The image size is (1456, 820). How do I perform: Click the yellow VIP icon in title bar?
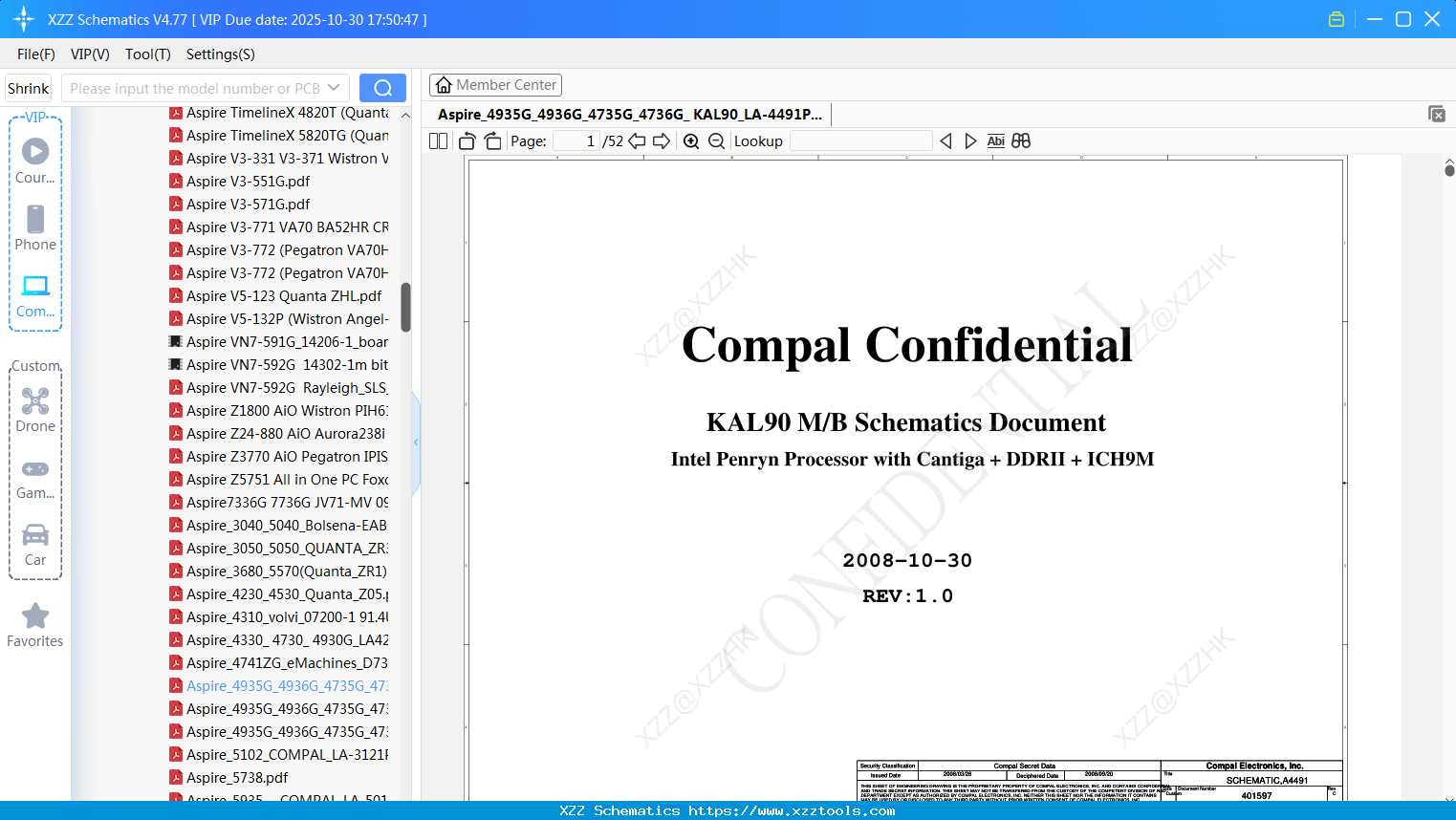[x=1336, y=19]
